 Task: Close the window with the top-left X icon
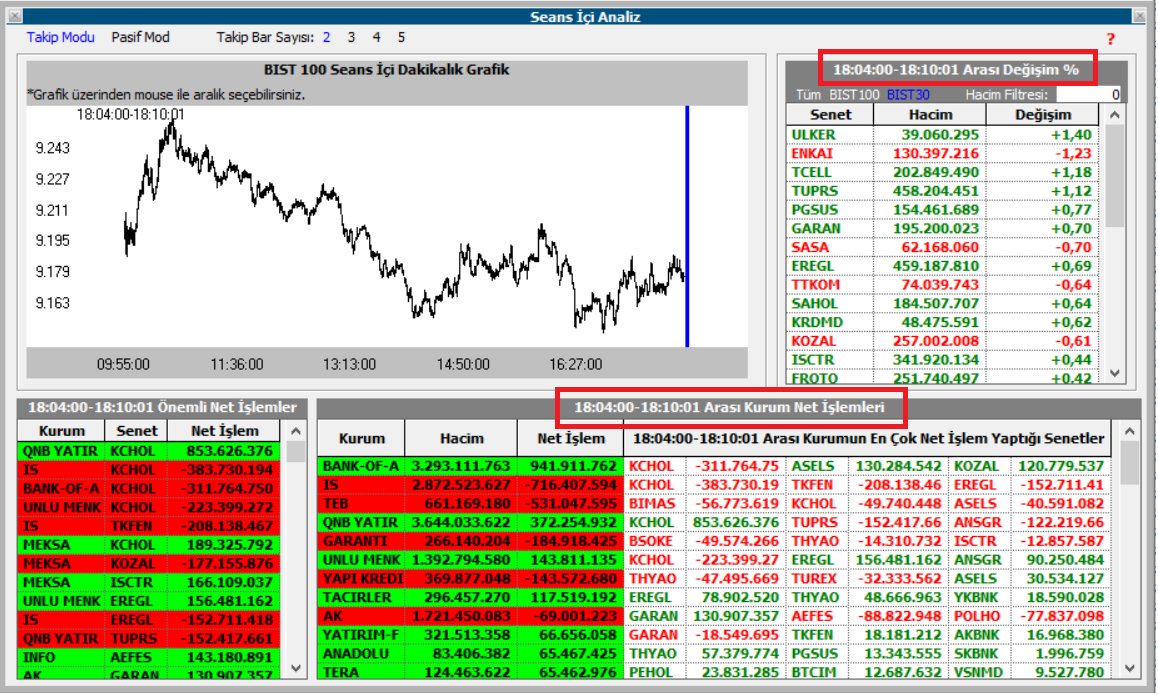[14, 16]
